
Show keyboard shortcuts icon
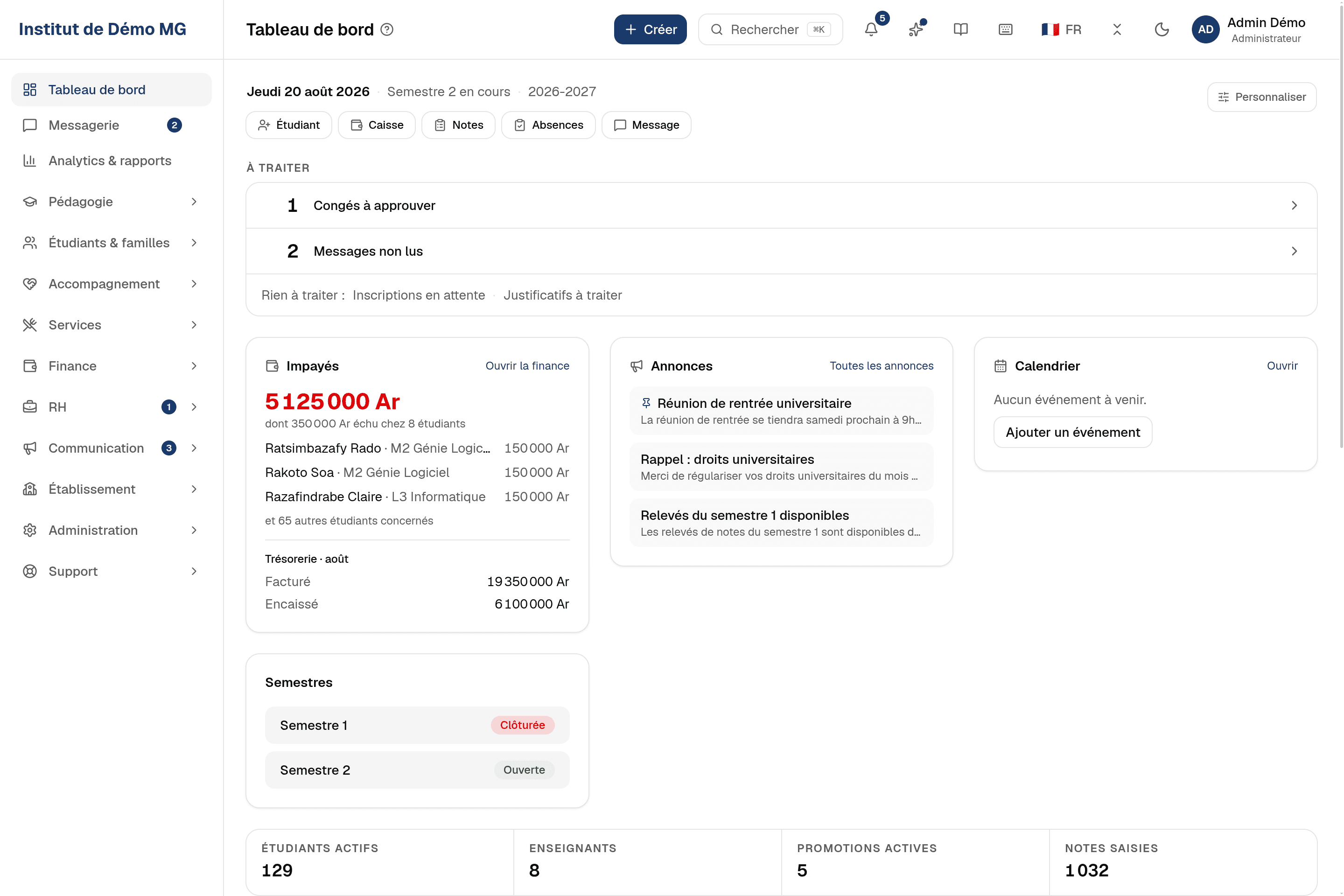[1005, 29]
